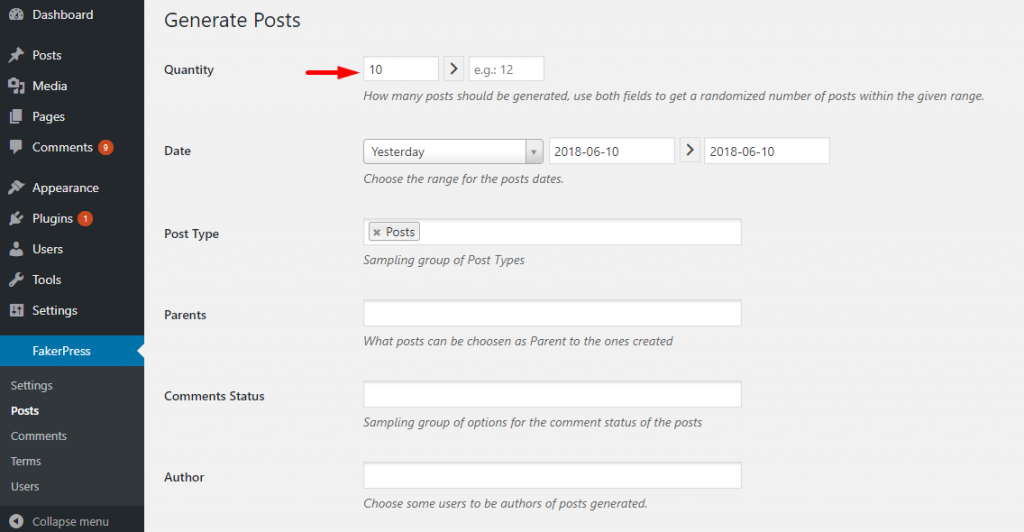
Task: Open the Author selection box
Action: coord(552,475)
